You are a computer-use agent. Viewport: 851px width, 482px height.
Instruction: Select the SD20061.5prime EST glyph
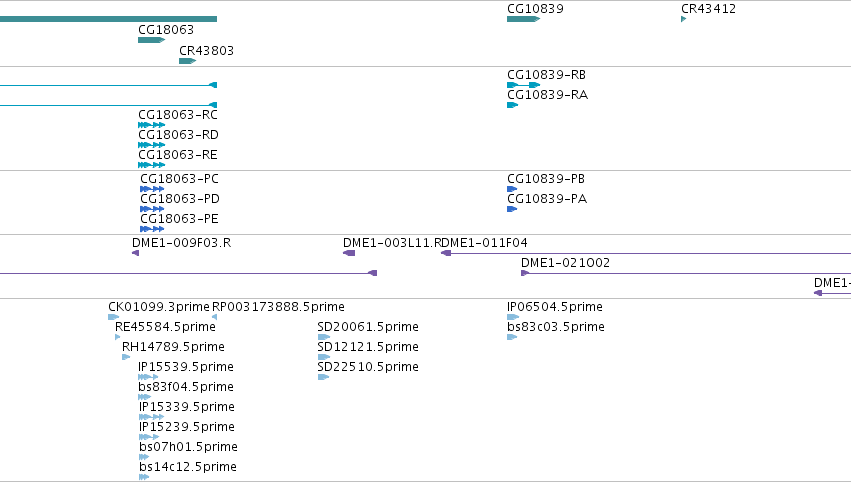[323, 337]
